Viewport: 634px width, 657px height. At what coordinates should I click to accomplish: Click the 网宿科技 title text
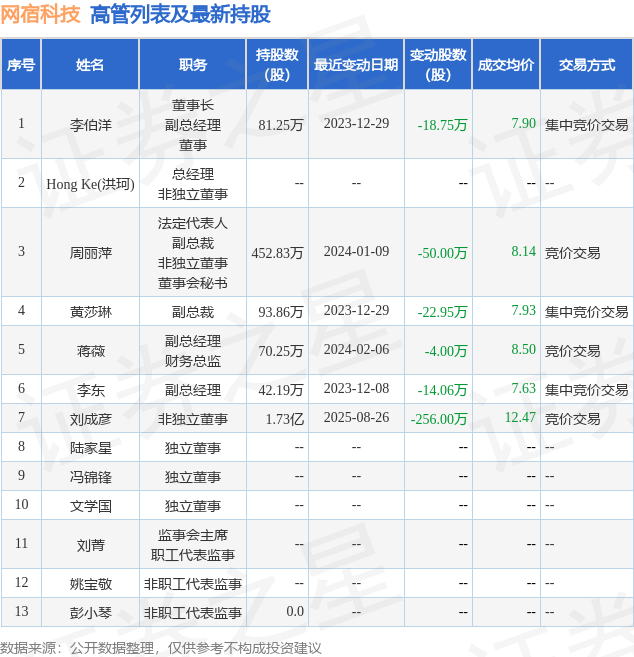pos(40,14)
